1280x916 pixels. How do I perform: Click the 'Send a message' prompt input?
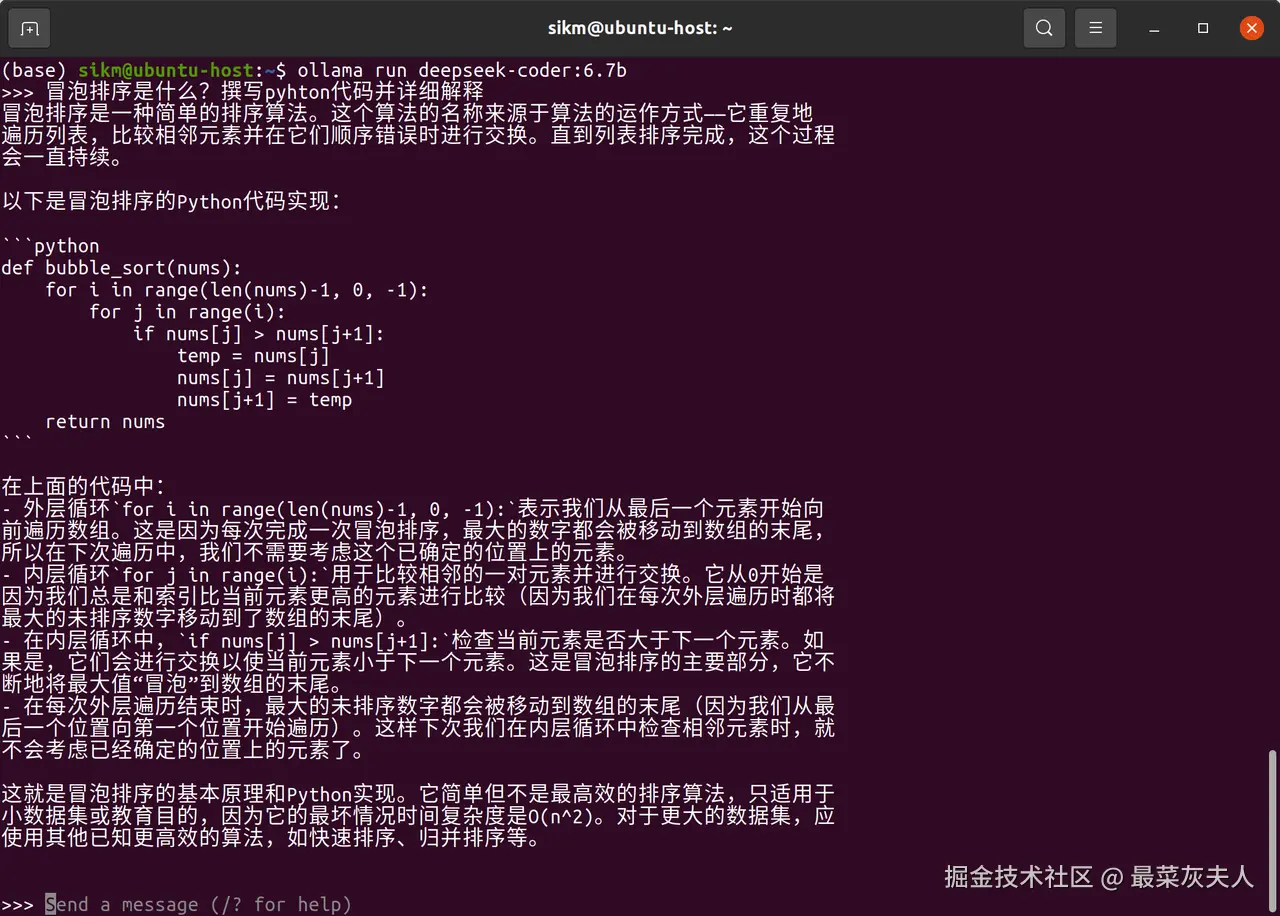[x=198, y=904]
